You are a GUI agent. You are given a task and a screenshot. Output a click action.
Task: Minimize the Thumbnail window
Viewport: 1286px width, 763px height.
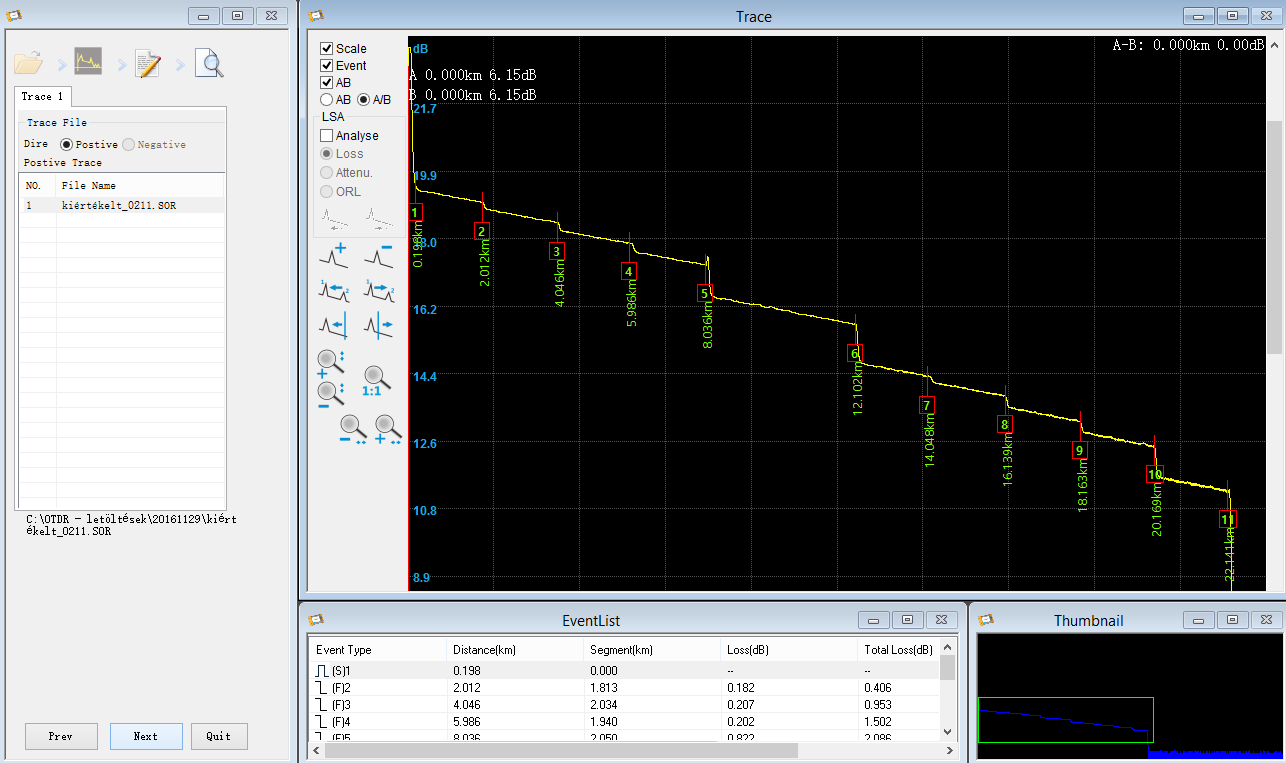[1197, 620]
